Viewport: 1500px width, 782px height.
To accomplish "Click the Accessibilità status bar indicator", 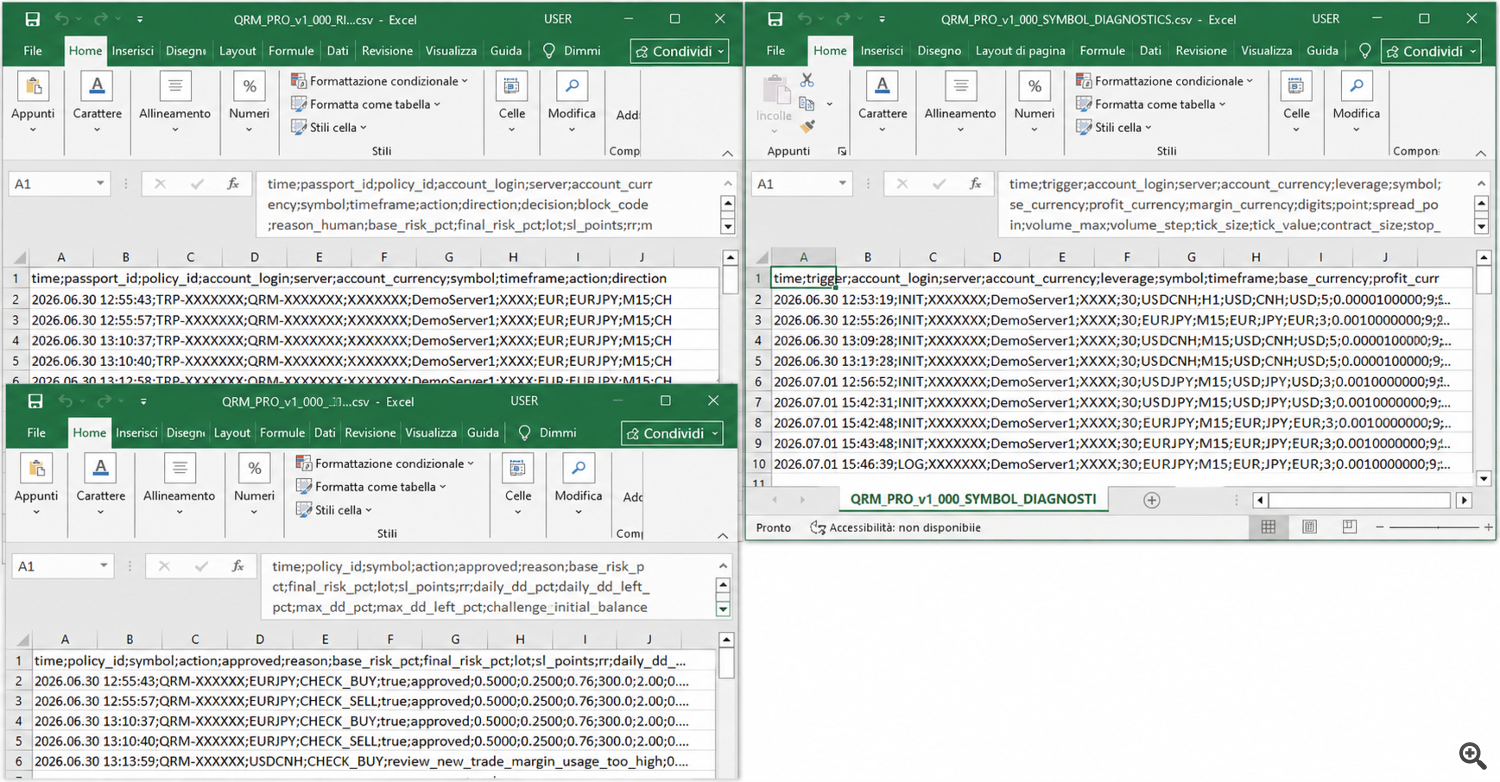I will click(x=895, y=527).
